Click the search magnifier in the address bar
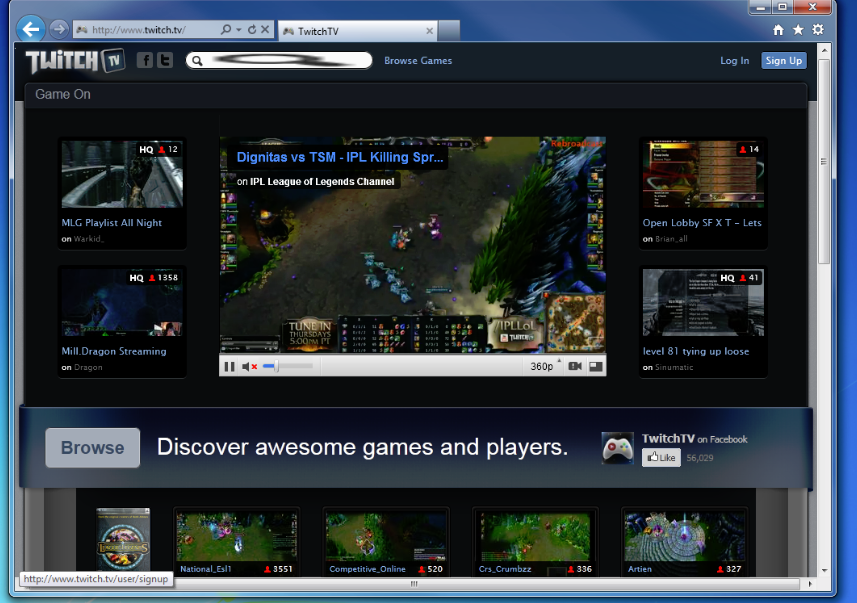This screenshot has width=857, height=603. [226, 30]
